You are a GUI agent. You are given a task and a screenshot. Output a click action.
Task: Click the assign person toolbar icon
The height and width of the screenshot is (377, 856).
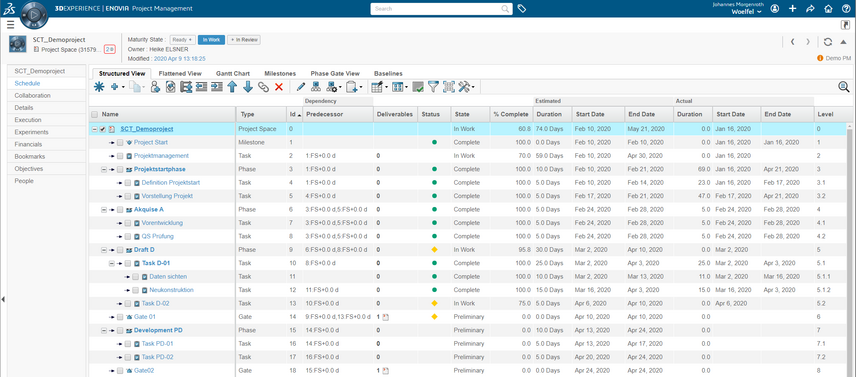click(x=155, y=87)
